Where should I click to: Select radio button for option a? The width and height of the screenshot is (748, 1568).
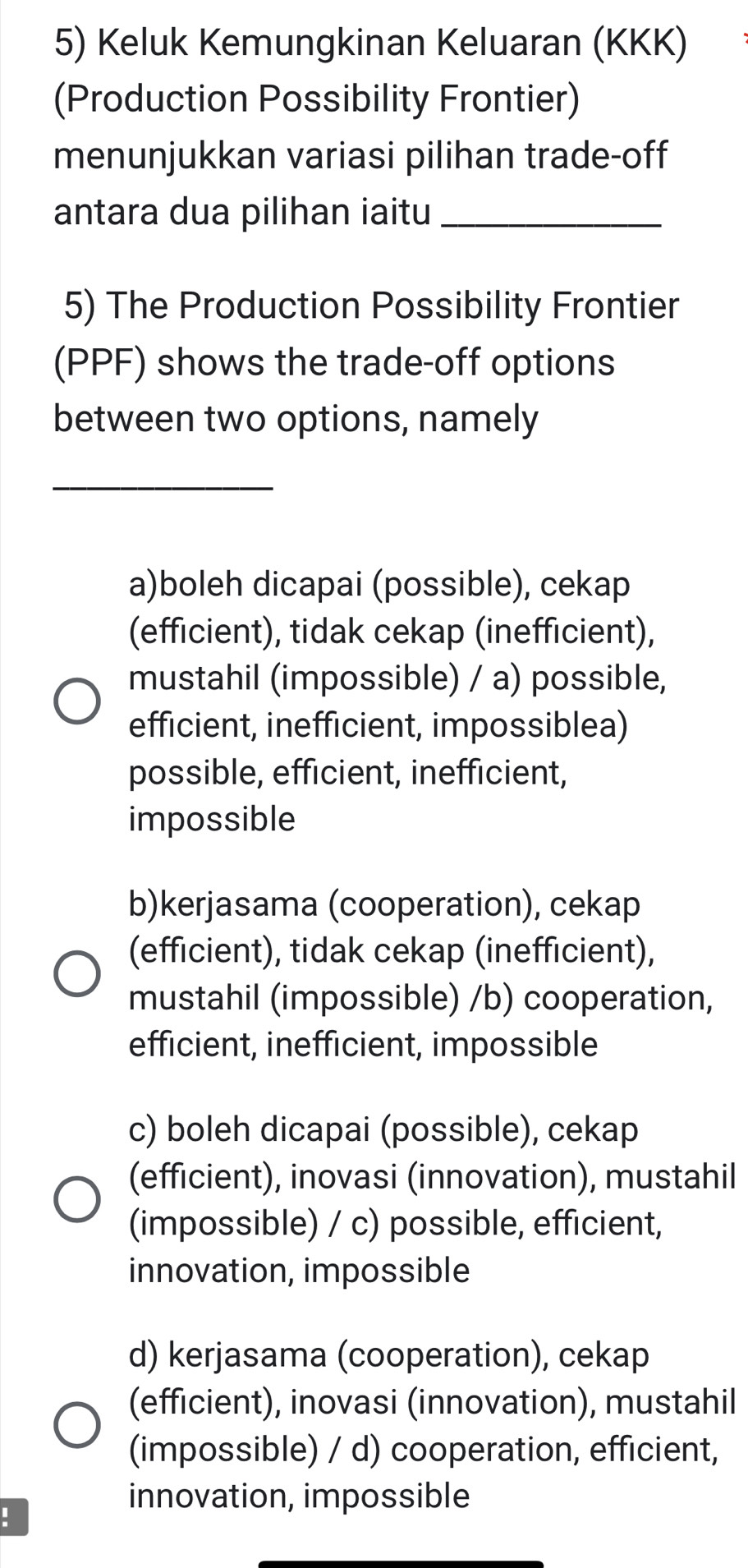tap(78, 701)
